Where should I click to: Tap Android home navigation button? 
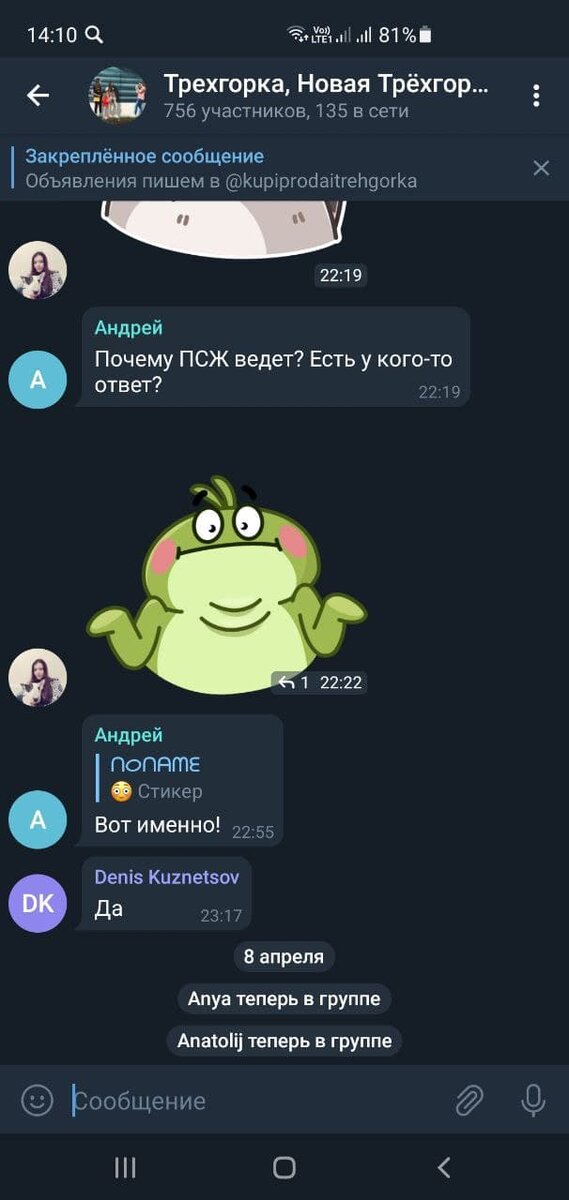click(284, 1167)
